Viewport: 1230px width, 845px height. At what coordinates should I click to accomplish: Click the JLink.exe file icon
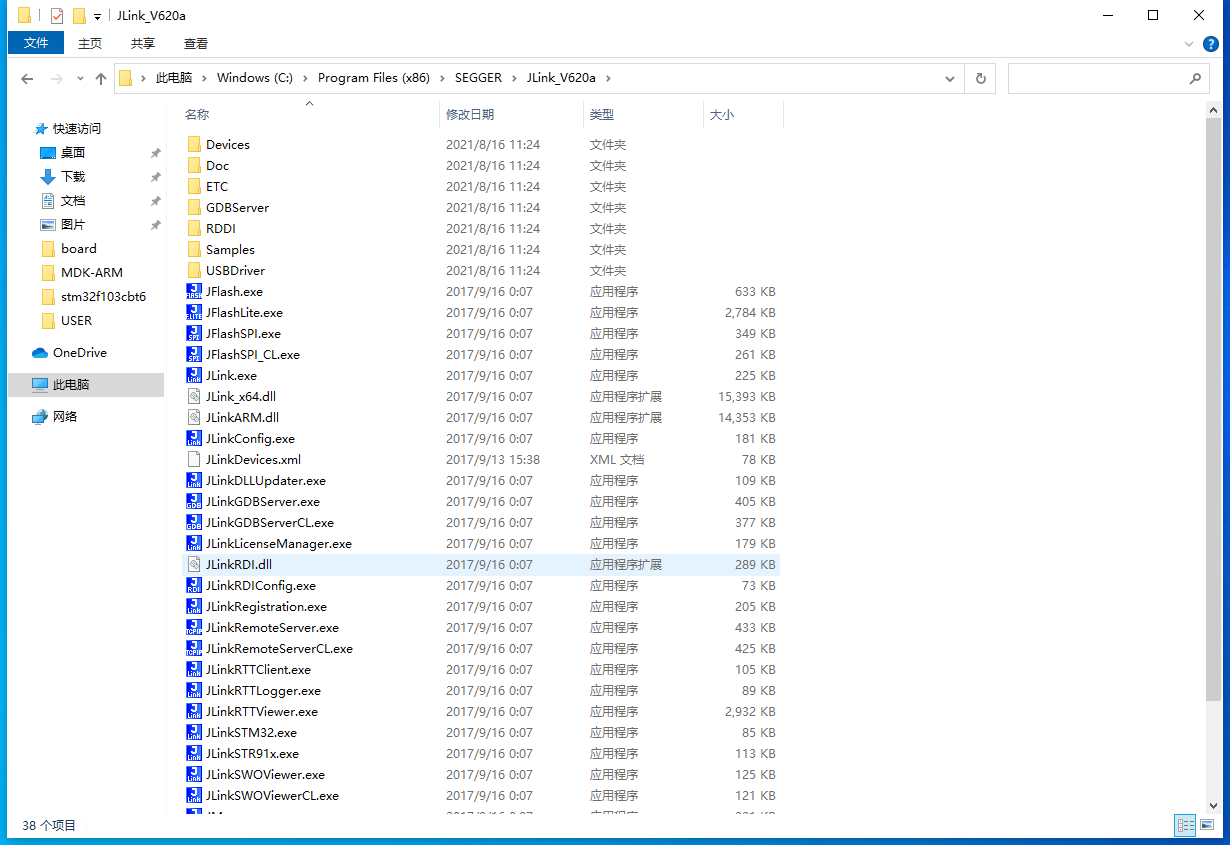(x=194, y=376)
